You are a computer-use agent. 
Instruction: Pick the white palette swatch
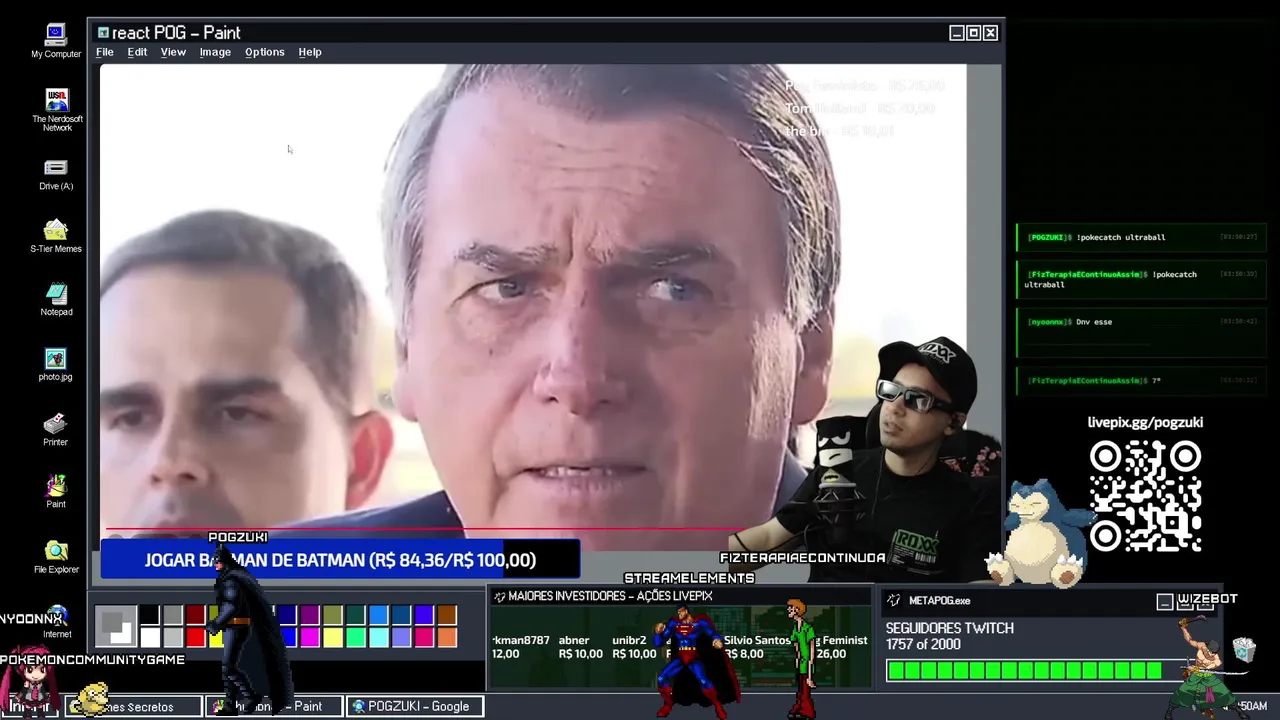click(150, 637)
